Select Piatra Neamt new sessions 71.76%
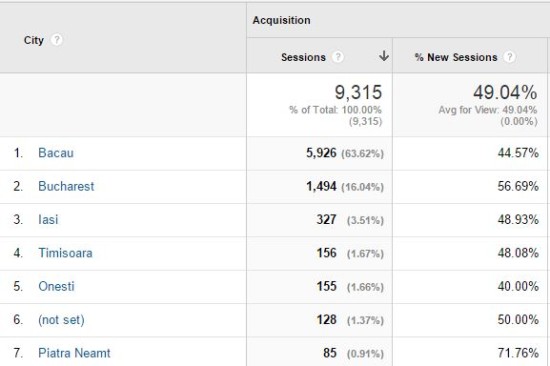This screenshot has width=550, height=366. 518,353
